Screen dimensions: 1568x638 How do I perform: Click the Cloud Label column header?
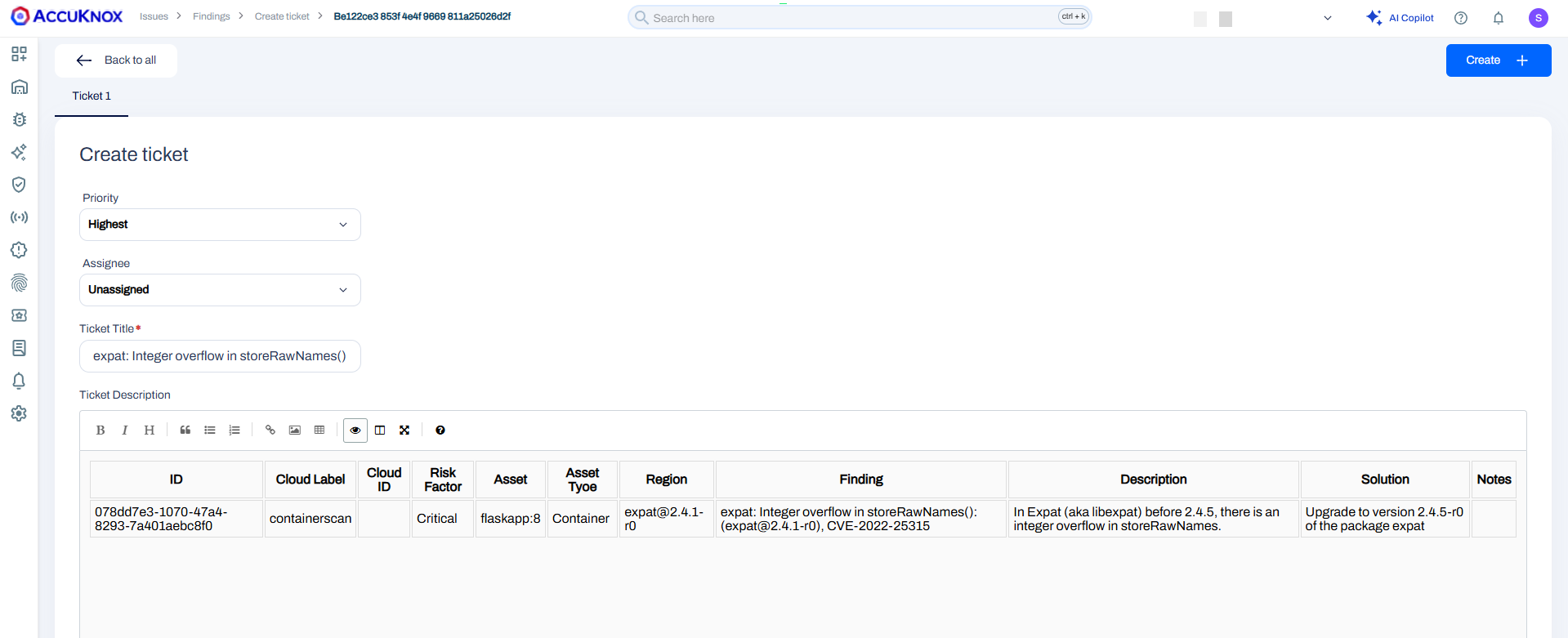[310, 480]
